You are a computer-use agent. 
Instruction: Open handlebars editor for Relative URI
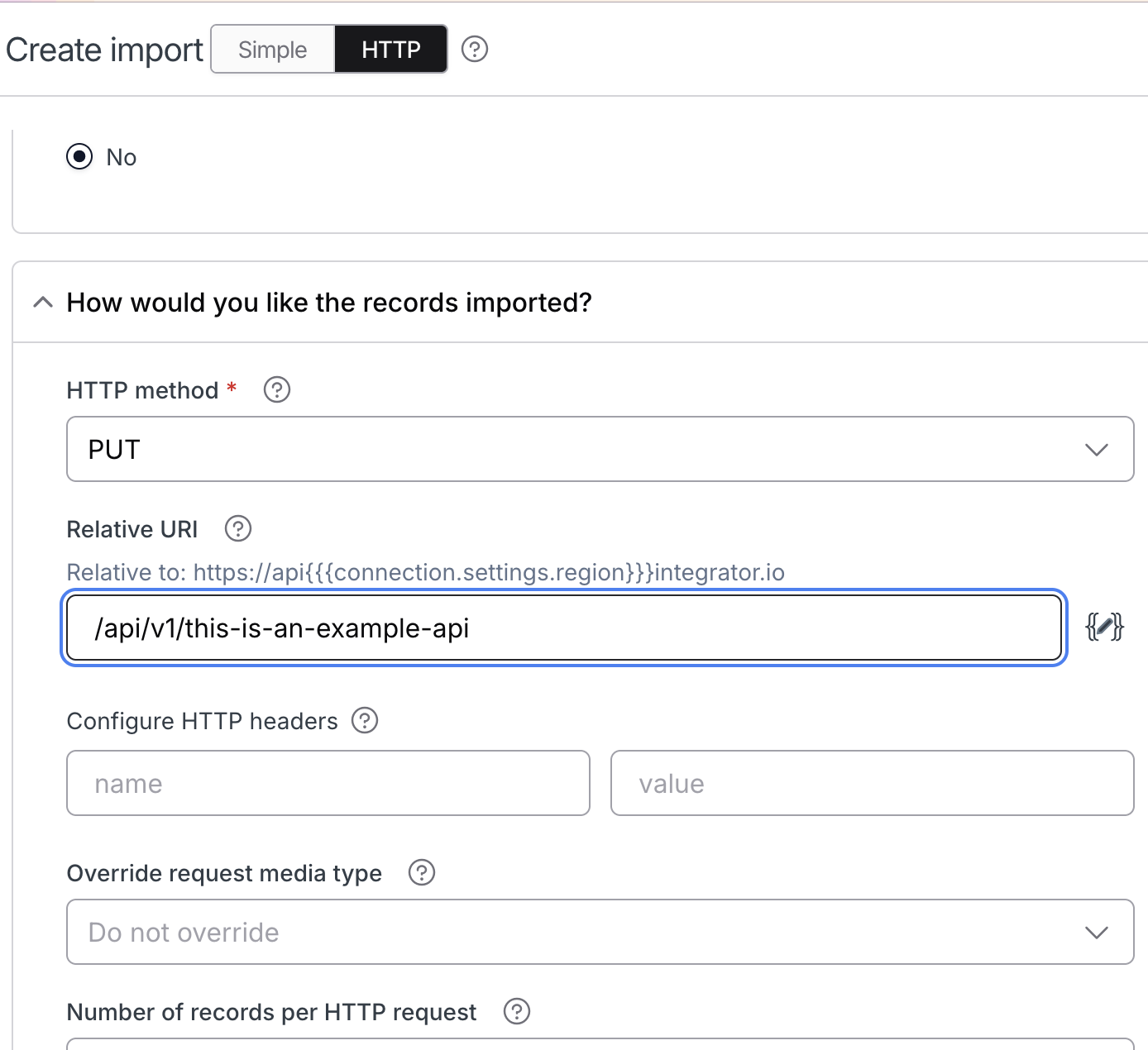tap(1104, 628)
